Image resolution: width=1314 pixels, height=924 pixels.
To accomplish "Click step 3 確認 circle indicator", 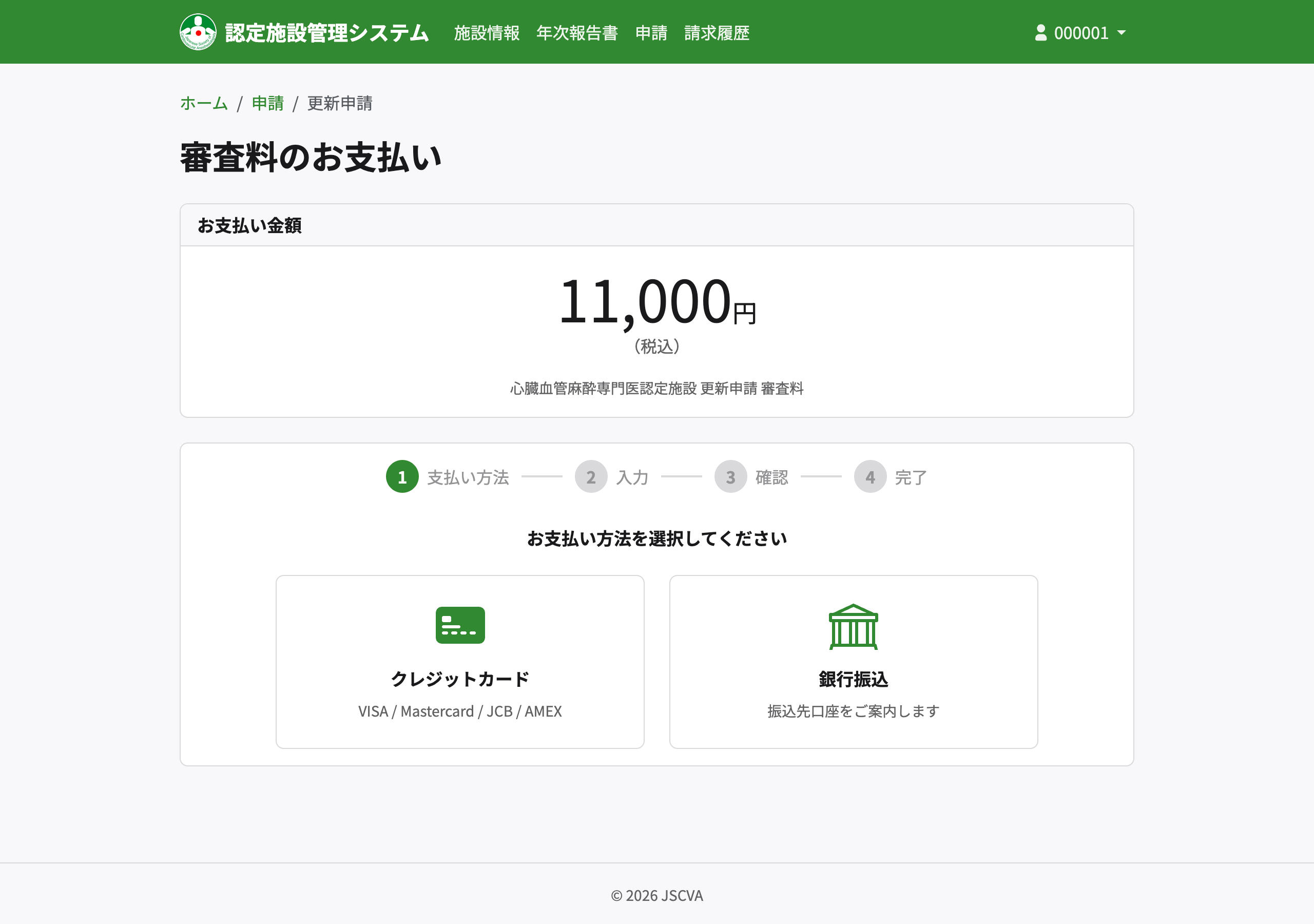I will pos(731,477).
